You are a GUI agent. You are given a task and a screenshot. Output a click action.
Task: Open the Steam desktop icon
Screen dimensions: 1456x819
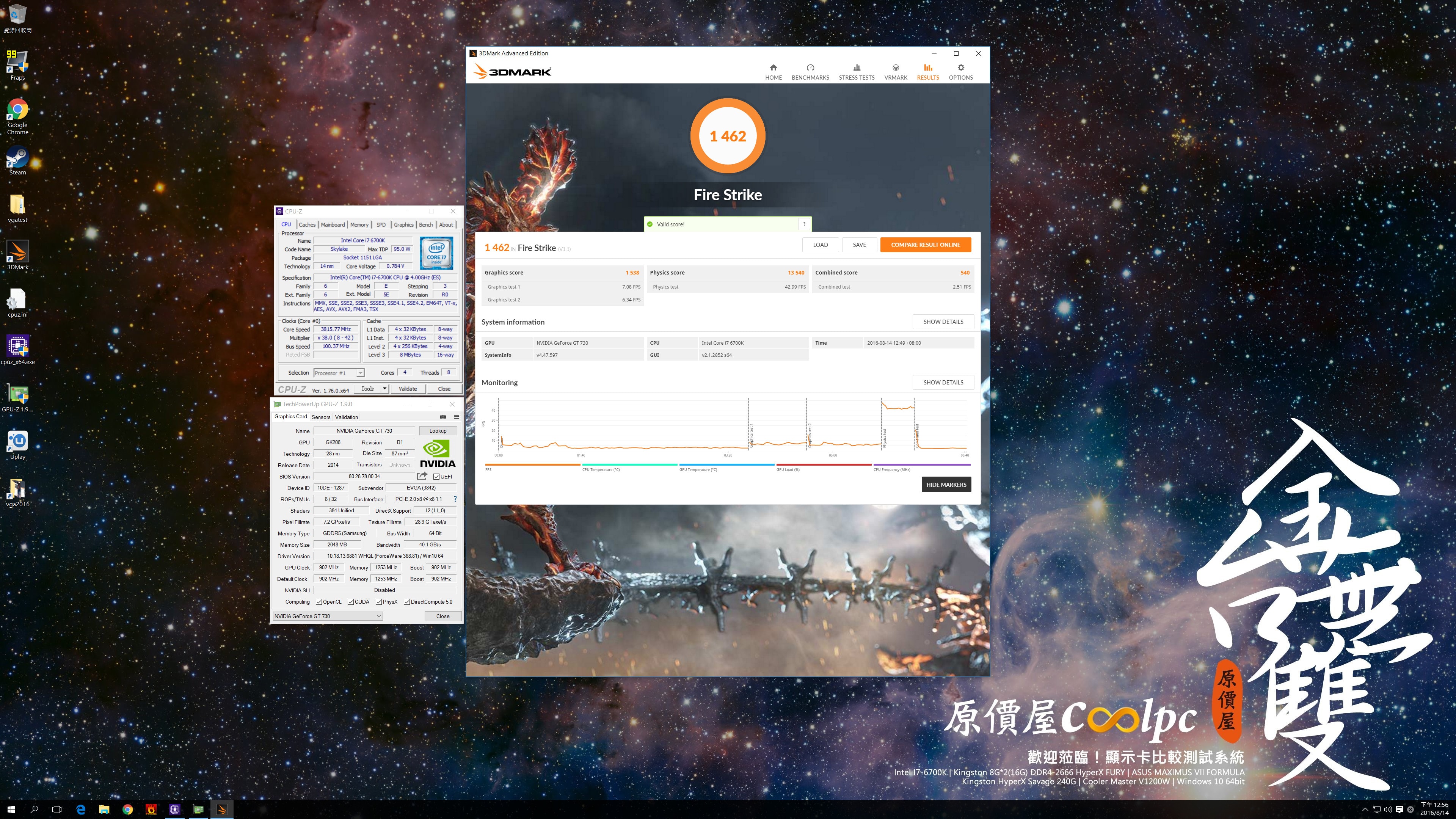[x=17, y=160]
